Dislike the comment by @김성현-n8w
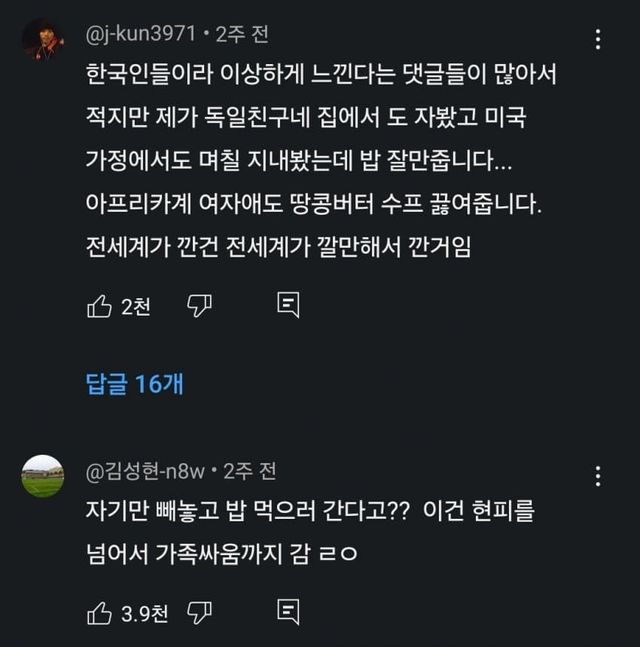Image resolution: width=640 pixels, height=647 pixels. pyautogui.click(x=199, y=613)
